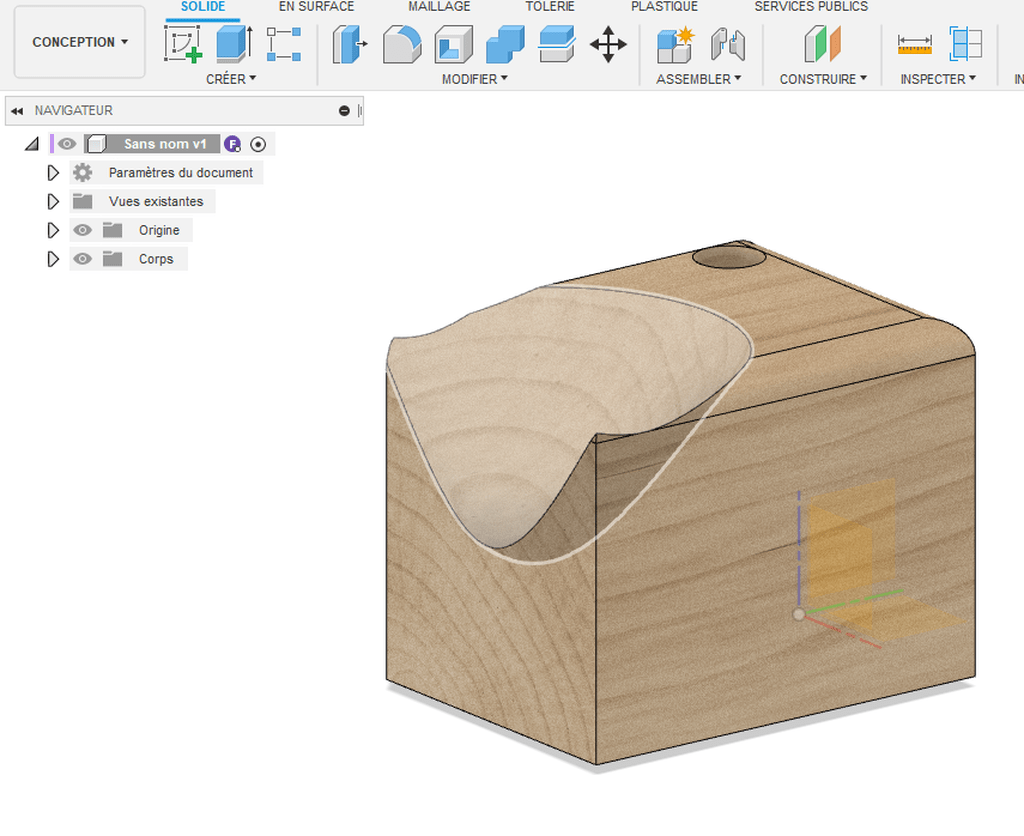This screenshot has width=1024, height=836.
Task: Toggle visibility of the Origine folder
Action: pyautogui.click(x=82, y=230)
